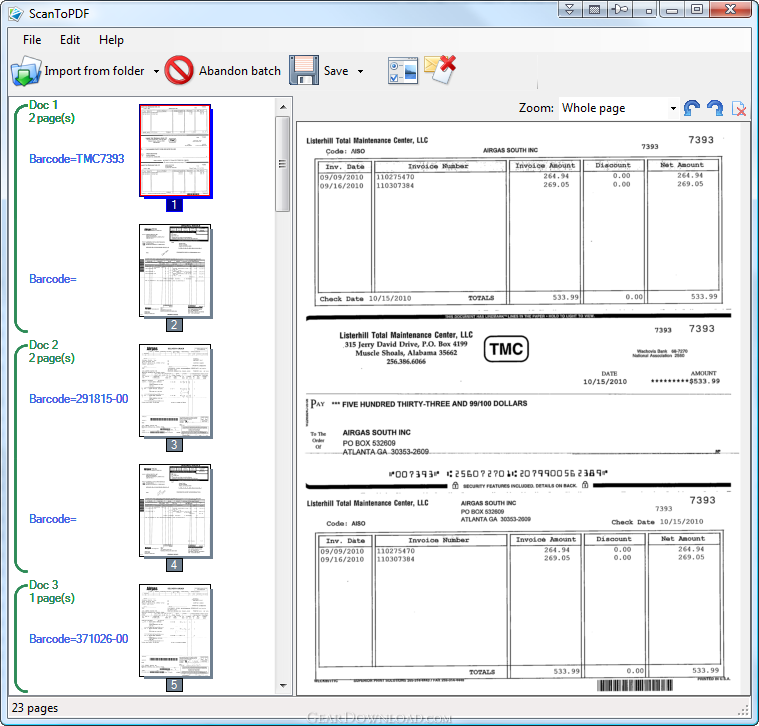Expand the Import from folder dropdown arrow
This screenshot has width=759, height=726.
tap(156, 72)
